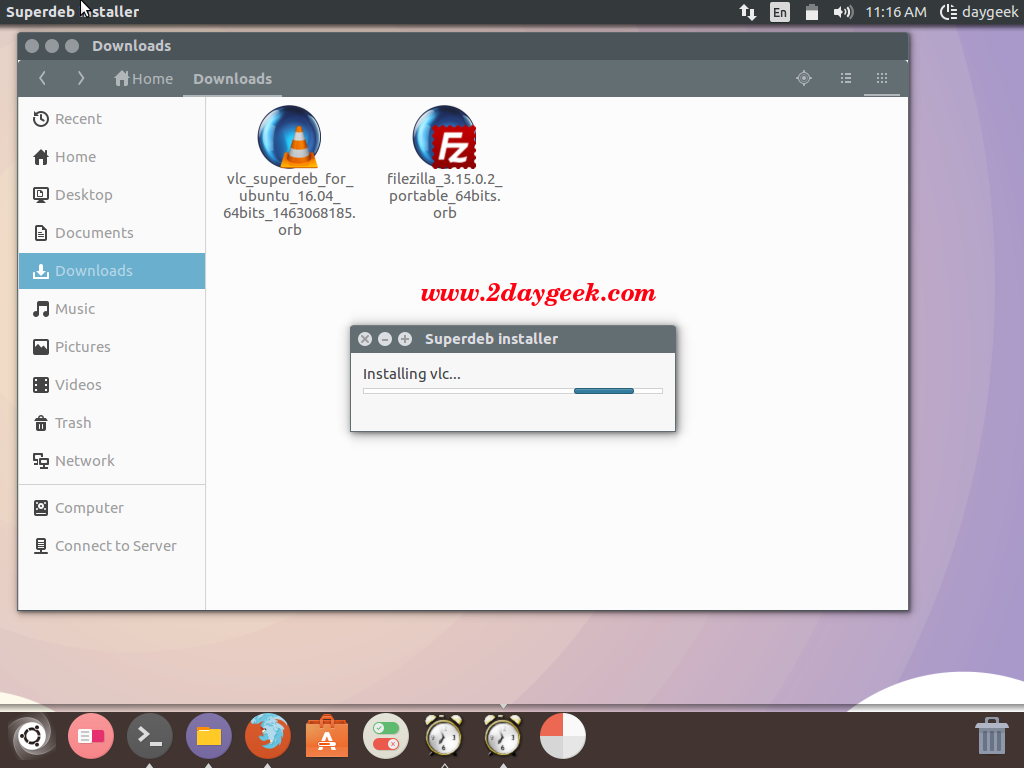Image resolution: width=1024 pixels, height=768 pixels.
Task: Go to Home in the sidebar
Action: coord(112,157)
